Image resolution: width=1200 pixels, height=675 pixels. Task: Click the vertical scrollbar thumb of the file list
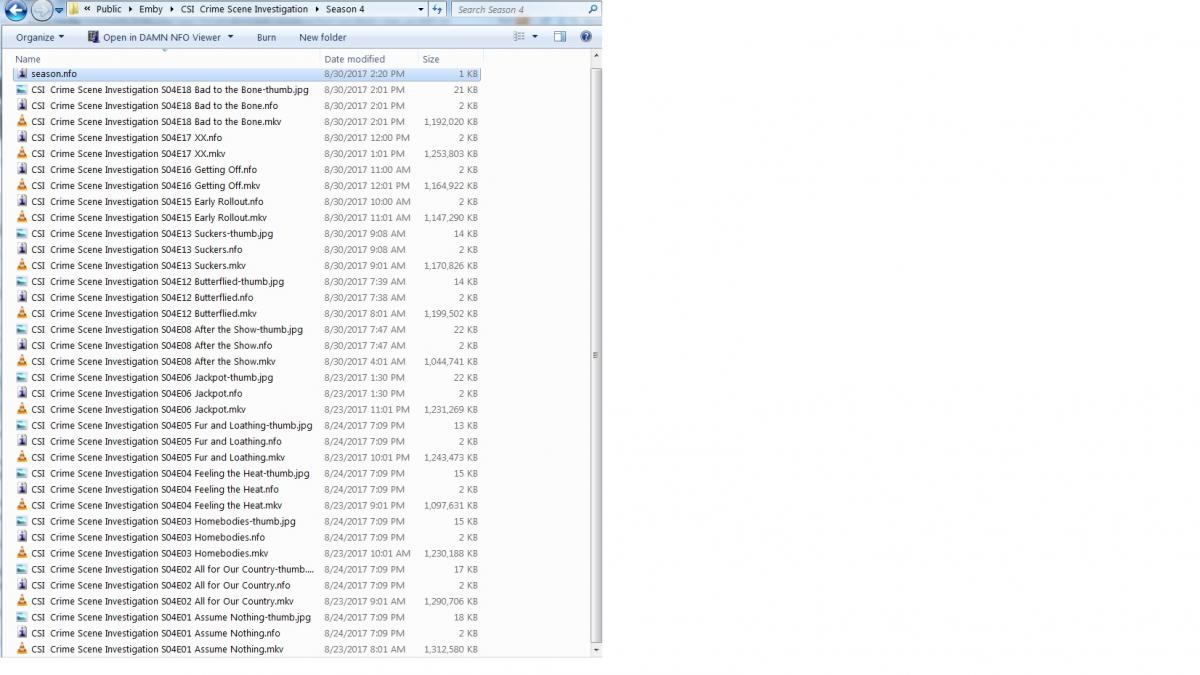pos(596,355)
